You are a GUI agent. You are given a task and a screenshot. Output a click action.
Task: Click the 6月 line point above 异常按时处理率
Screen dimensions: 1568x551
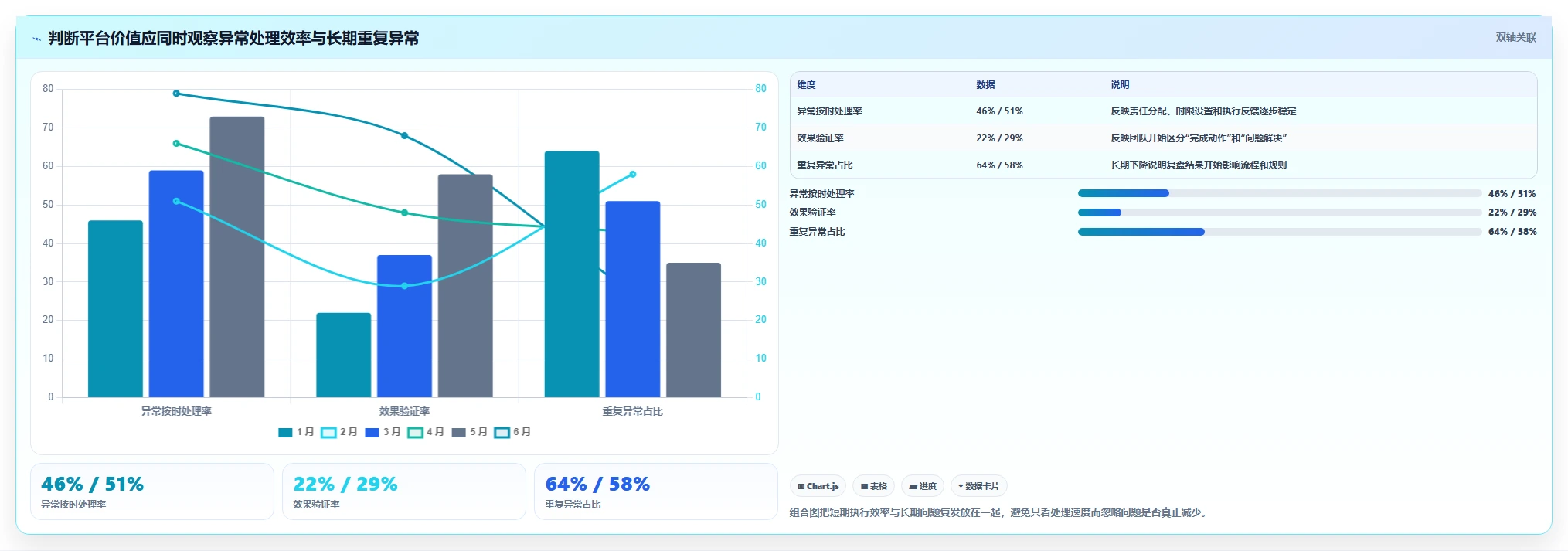[176, 94]
